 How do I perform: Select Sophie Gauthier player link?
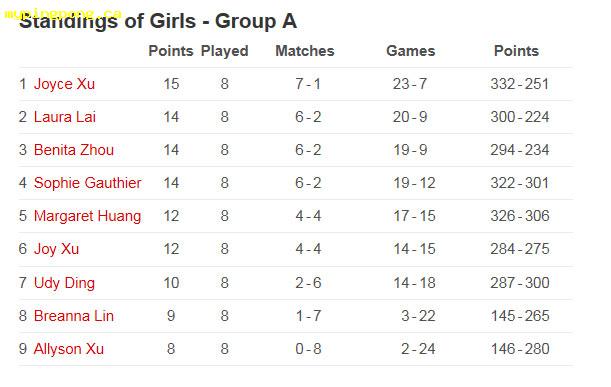[87, 183]
